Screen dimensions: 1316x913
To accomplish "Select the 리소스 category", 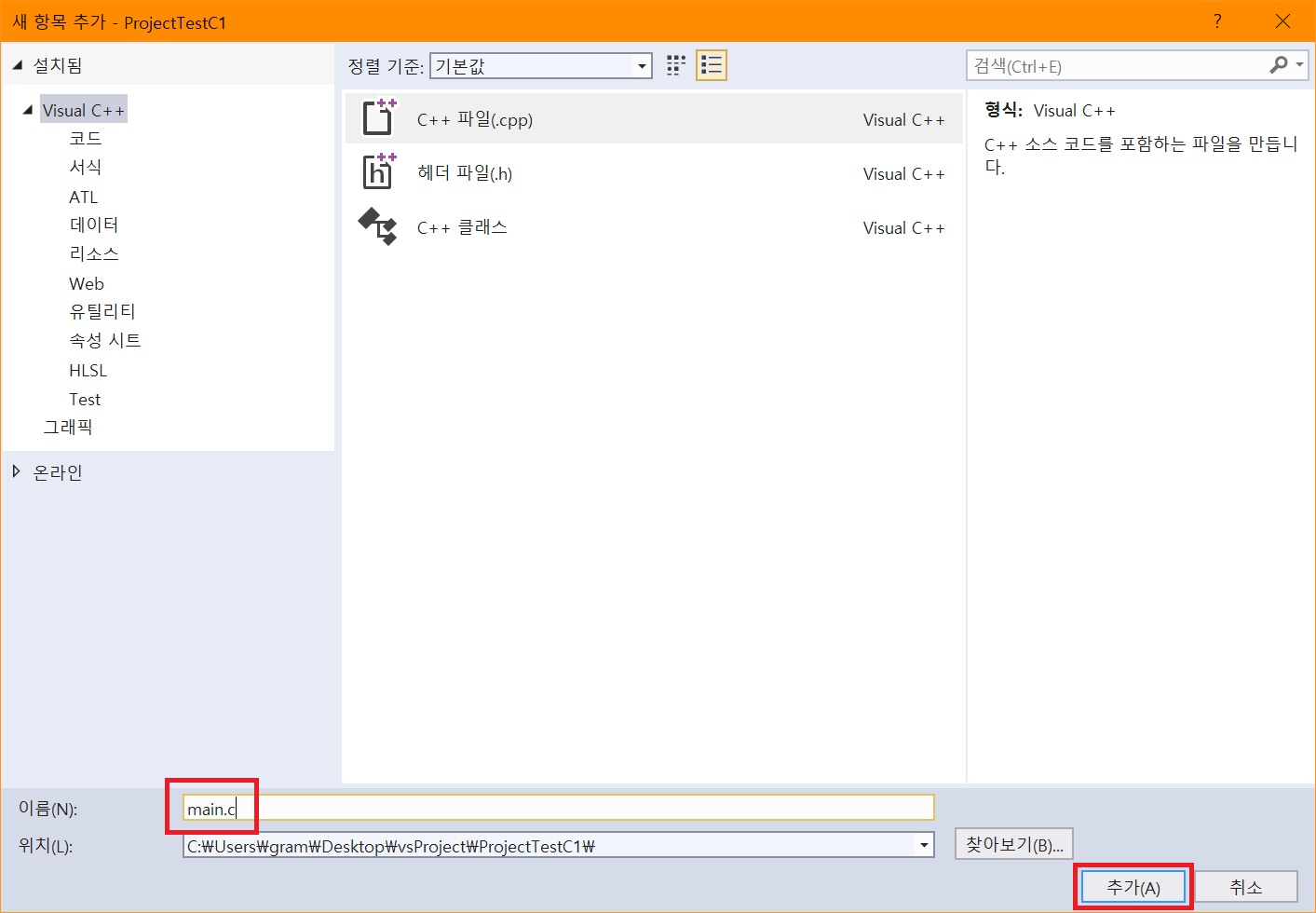I will click(94, 253).
